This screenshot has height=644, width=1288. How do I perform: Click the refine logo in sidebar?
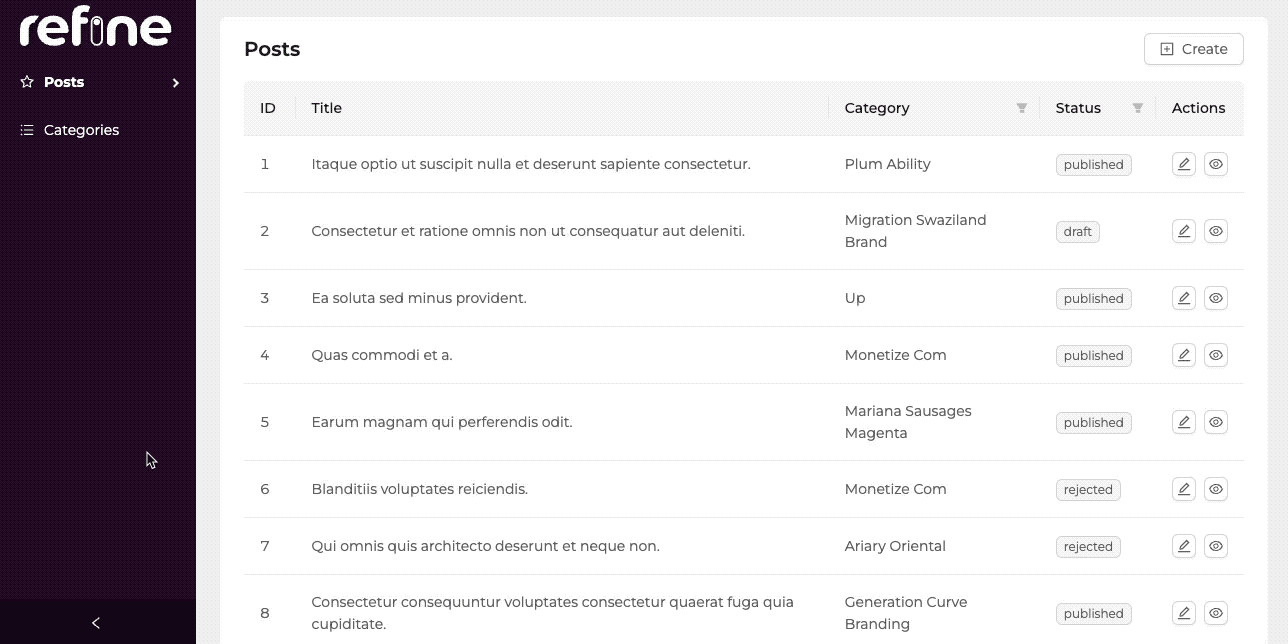coord(96,27)
